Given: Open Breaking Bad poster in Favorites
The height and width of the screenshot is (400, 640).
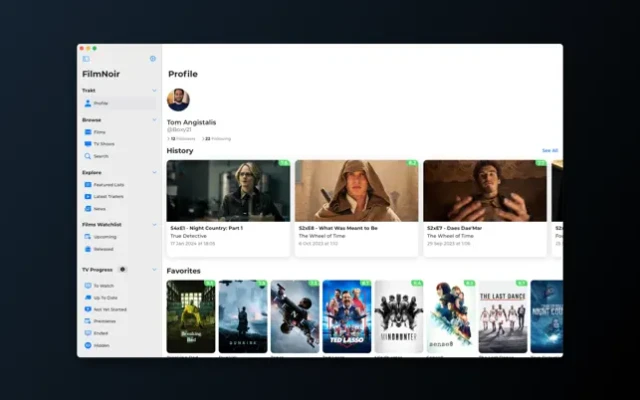Looking at the screenshot, I should click(191, 316).
